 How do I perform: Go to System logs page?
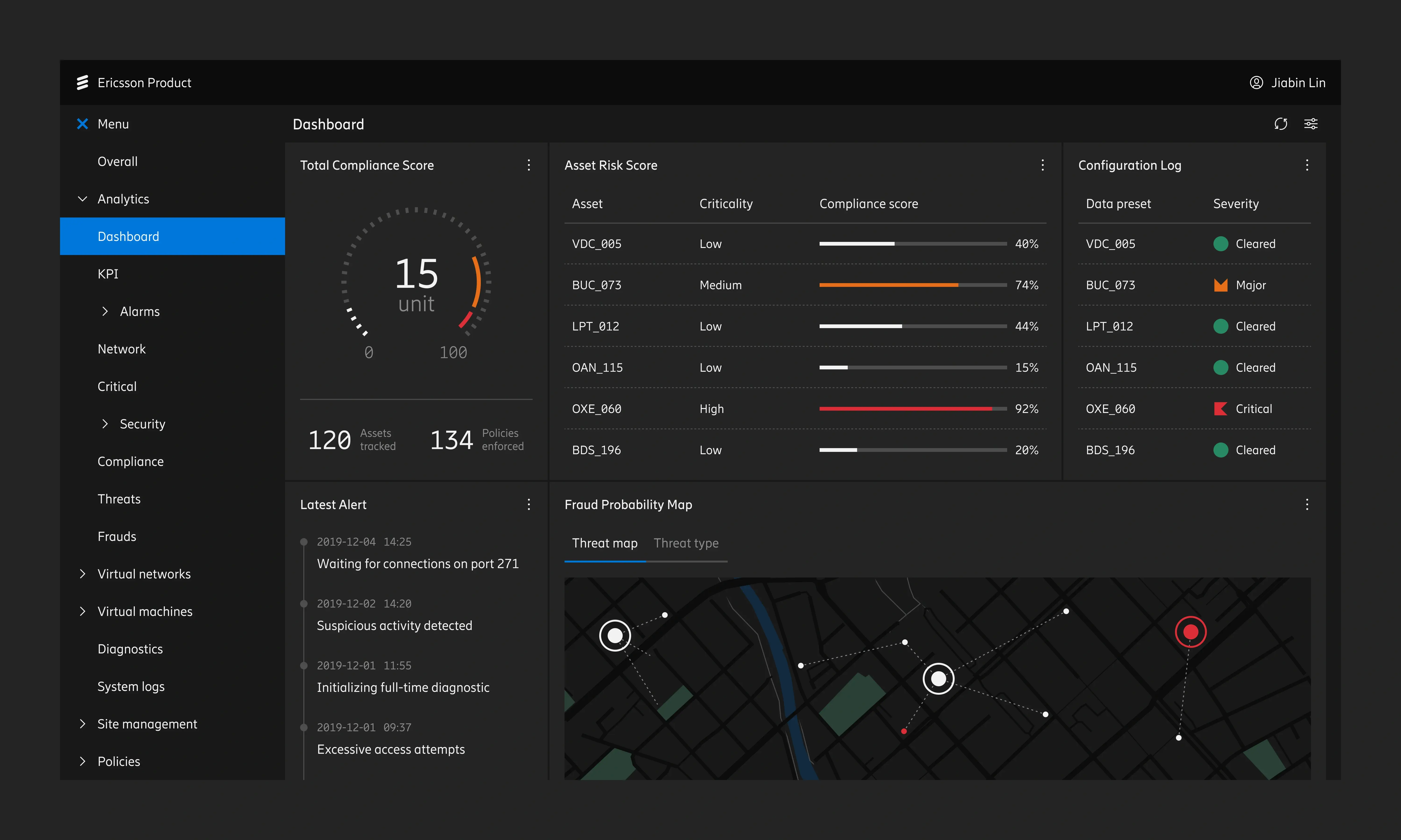(x=131, y=687)
